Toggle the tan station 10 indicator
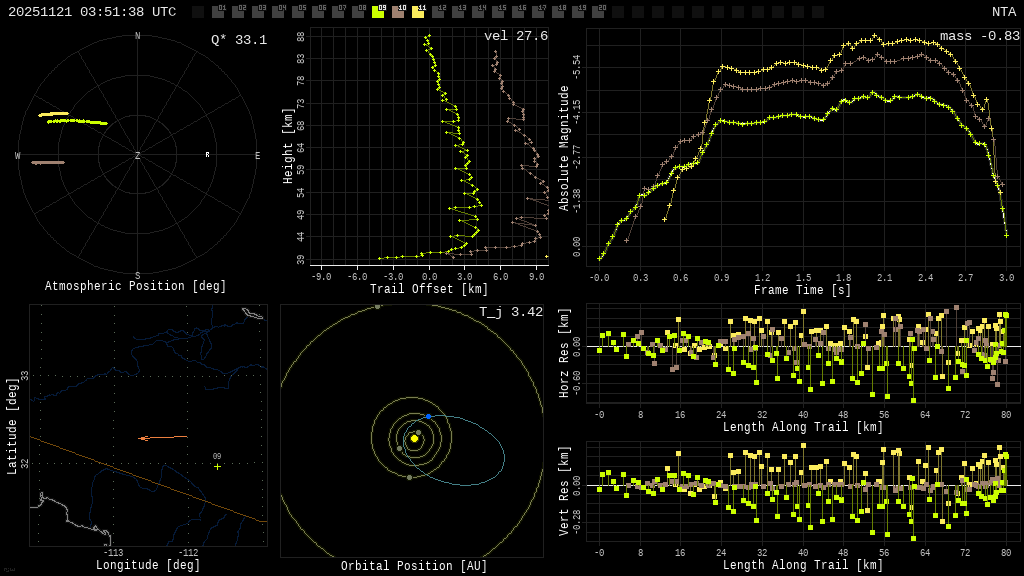 point(398,12)
